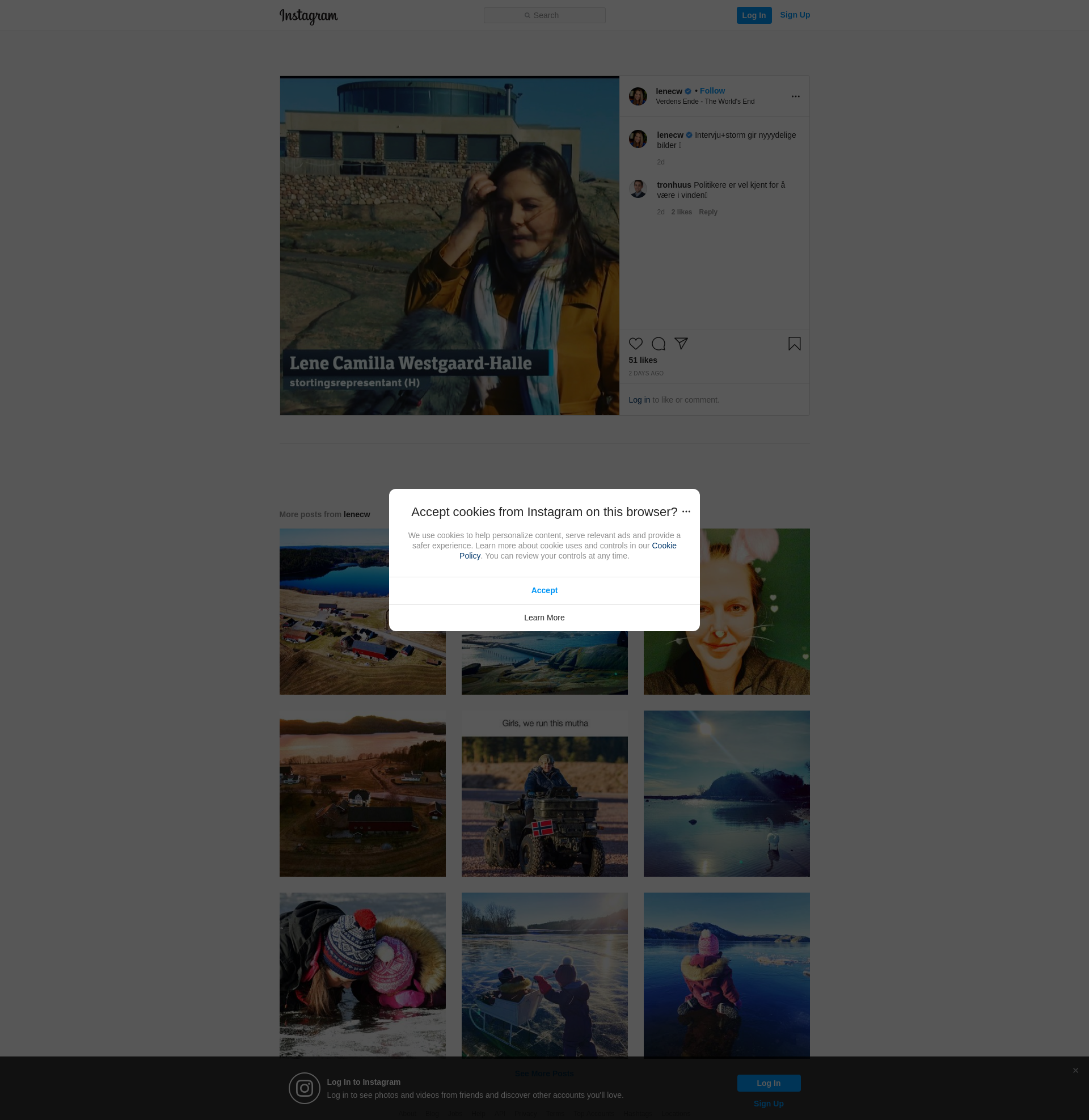Open the sunlit lake with swan thumbnail
The width and height of the screenshot is (1089, 1120).
pyautogui.click(x=727, y=793)
